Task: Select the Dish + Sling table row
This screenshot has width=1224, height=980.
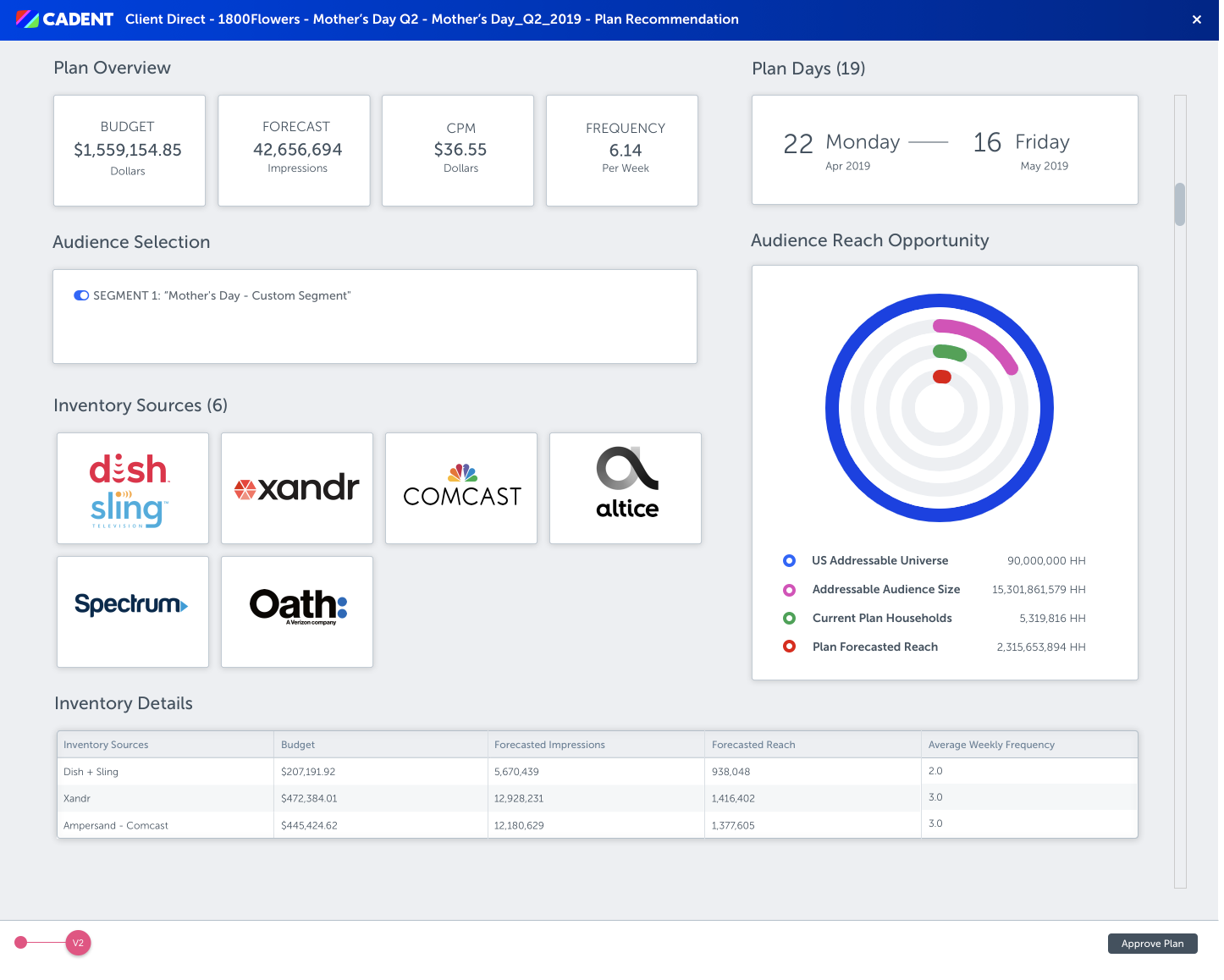Action: tap(598, 772)
